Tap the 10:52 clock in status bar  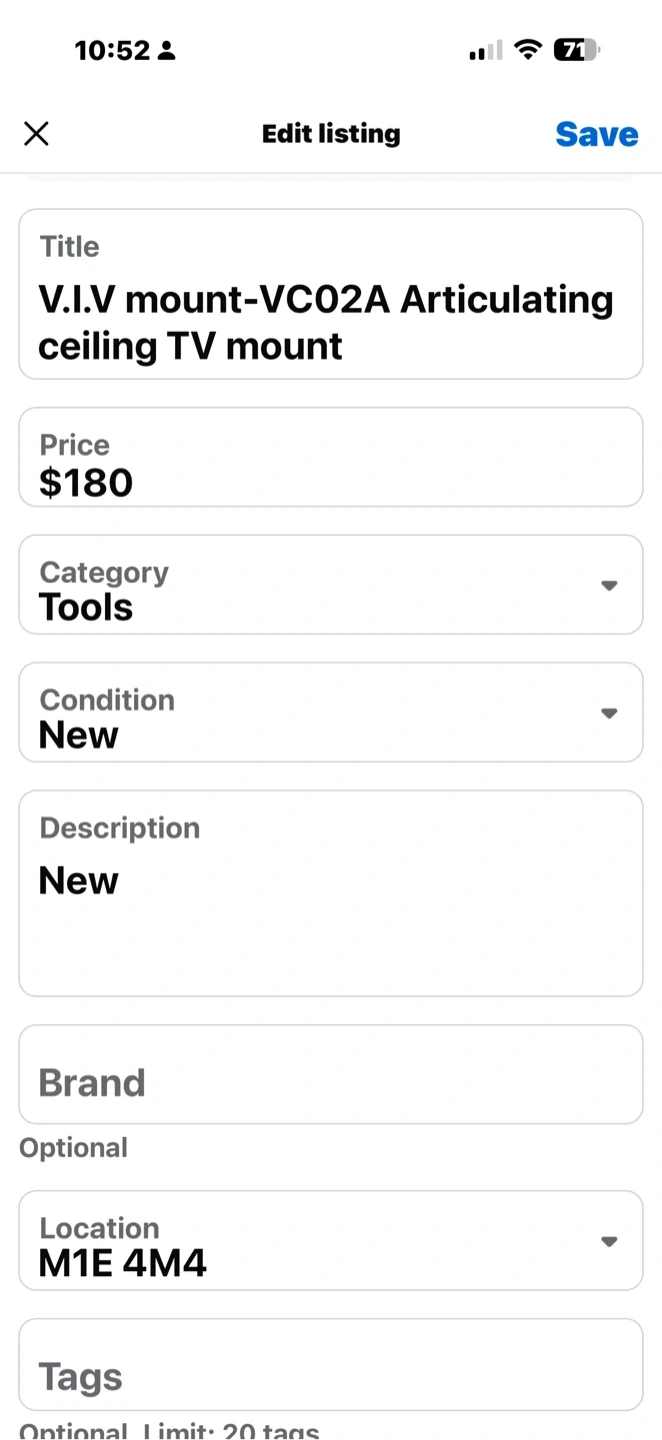point(111,50)
